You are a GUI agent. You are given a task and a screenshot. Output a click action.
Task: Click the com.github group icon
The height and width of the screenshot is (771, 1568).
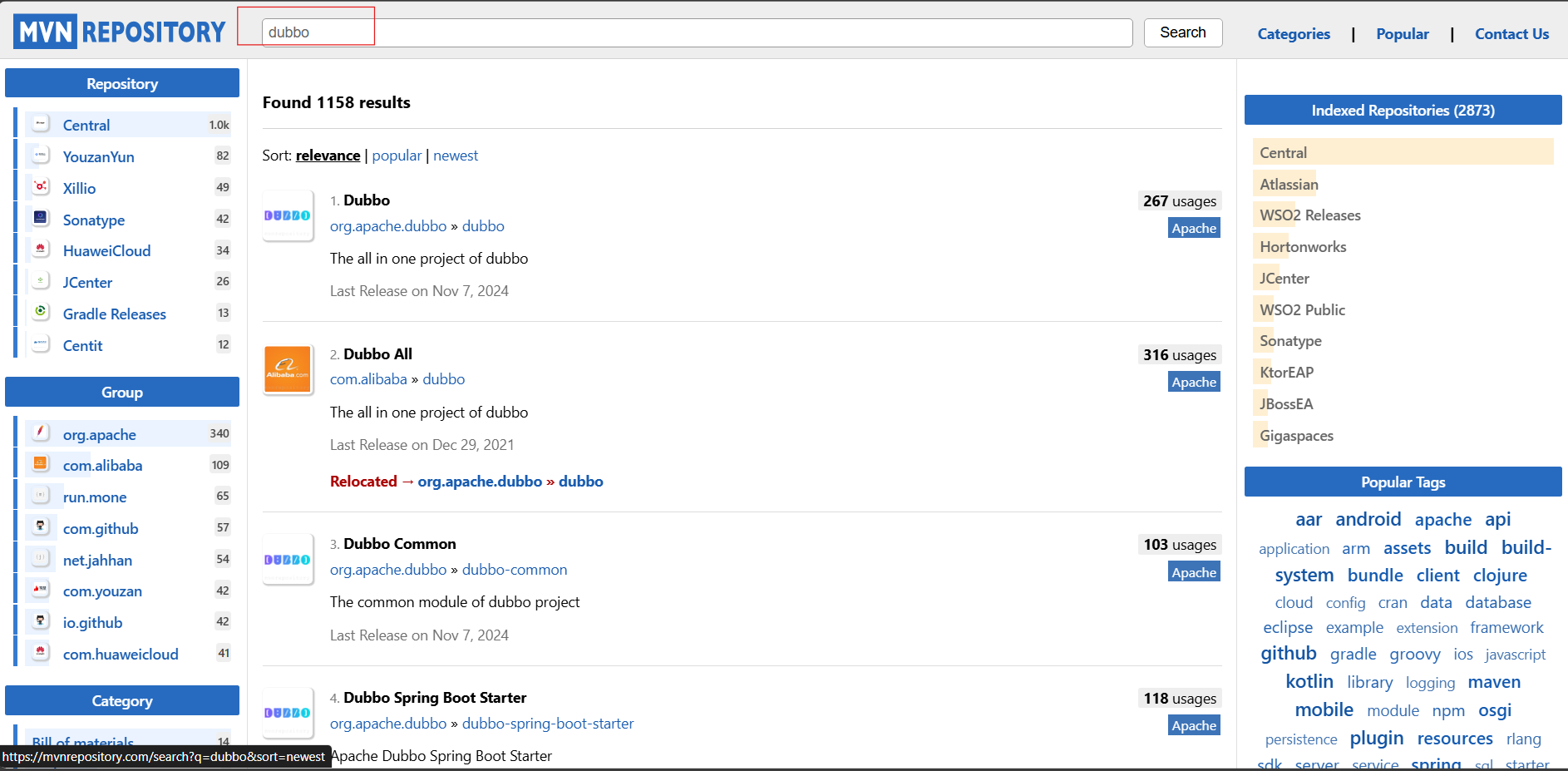click(x=41, y=527)
